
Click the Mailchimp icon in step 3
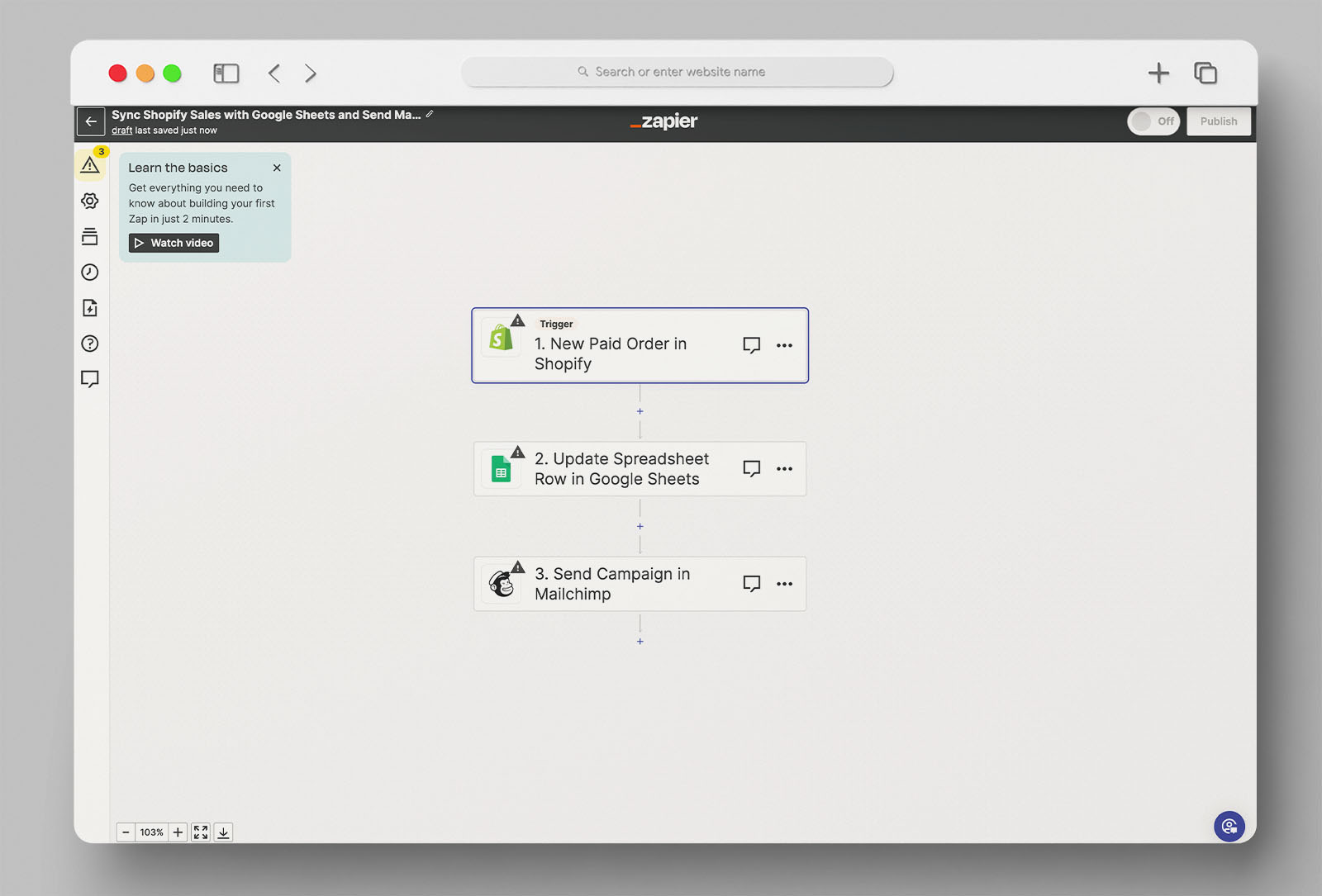point(501,584)
